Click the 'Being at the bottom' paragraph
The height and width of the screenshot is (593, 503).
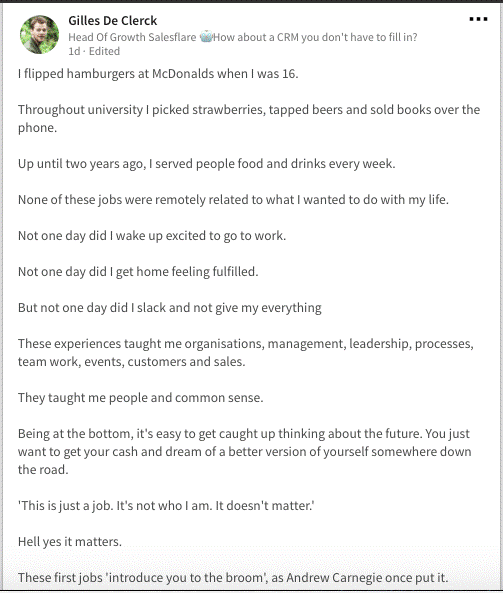click(x=245, y=452)
